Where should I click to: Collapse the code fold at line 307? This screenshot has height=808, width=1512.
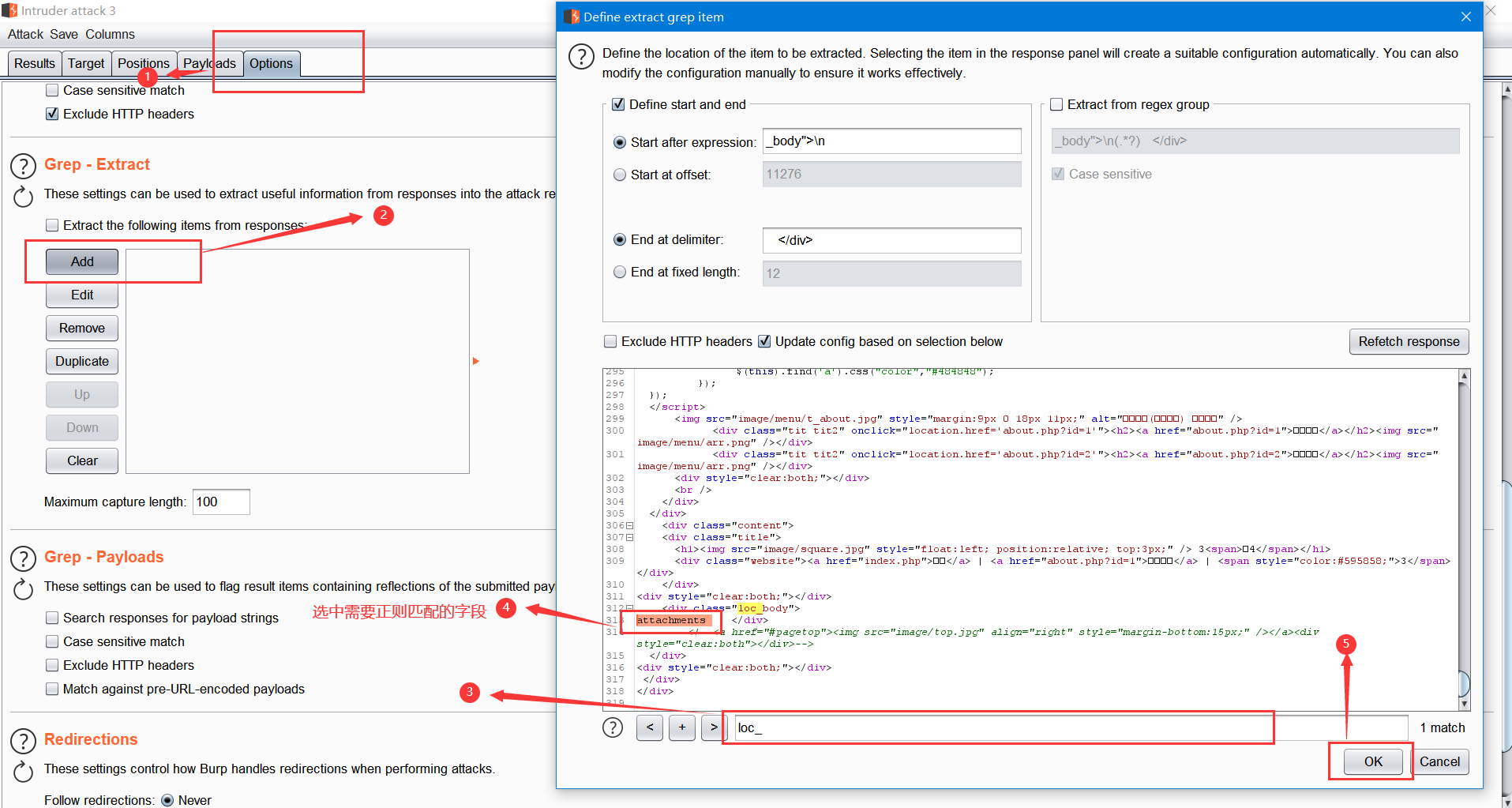630,537
